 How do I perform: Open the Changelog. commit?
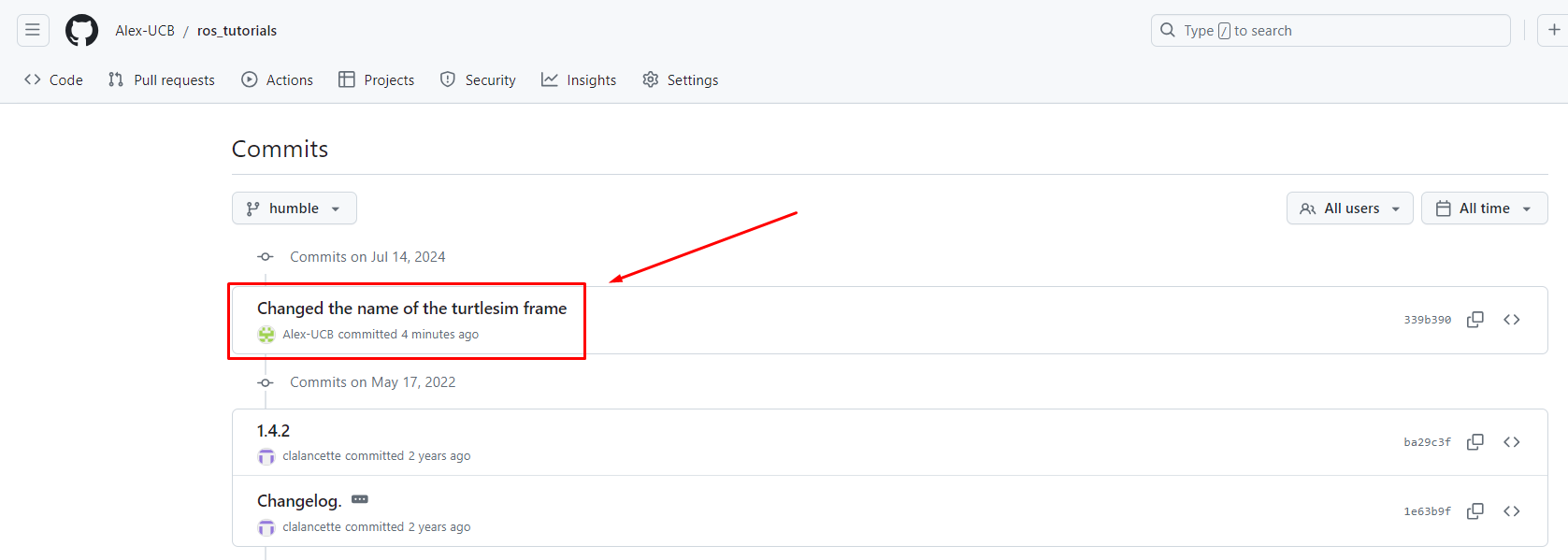click(x=299, y=501)
